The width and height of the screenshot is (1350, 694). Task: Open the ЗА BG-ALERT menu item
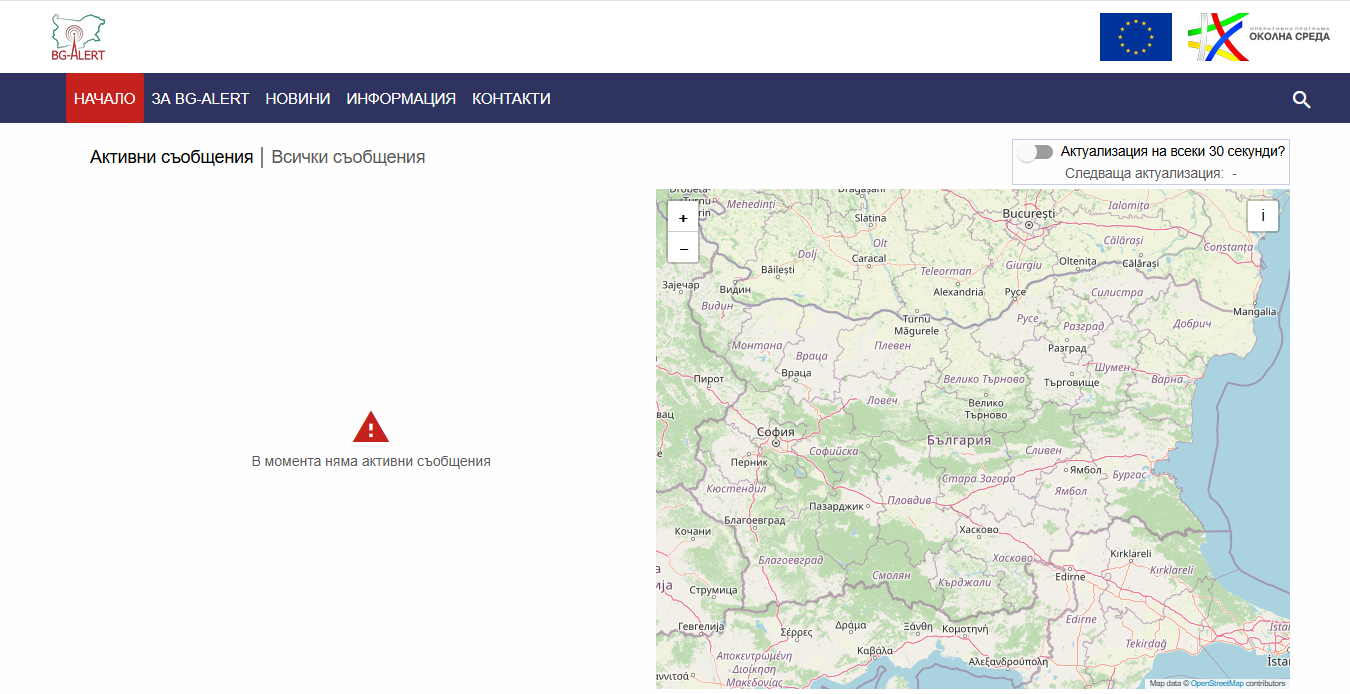(x=200, y=99)
